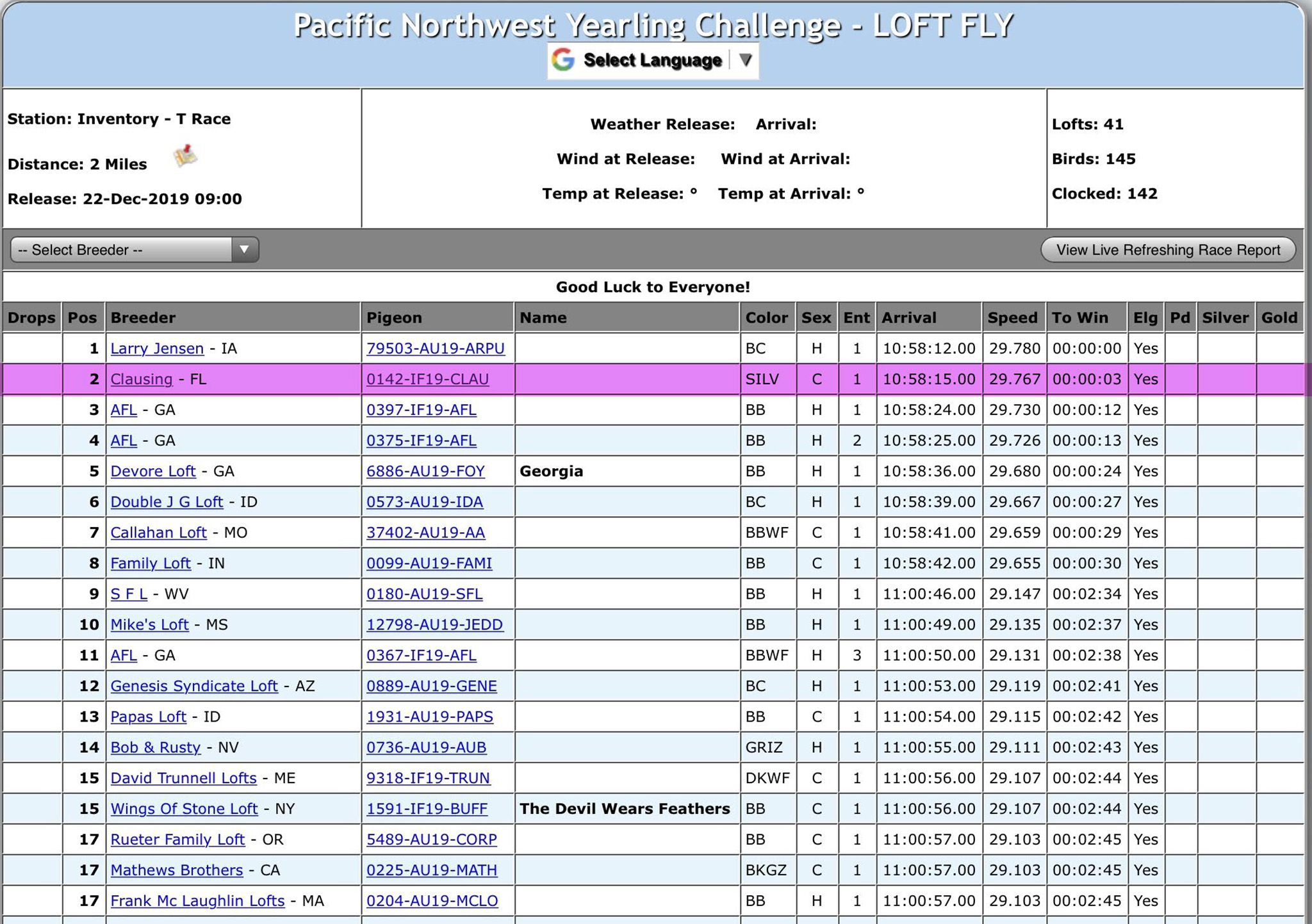Expand the Select Breeder combo box
The height and width of the screenshot is (924, 1312).
(x=135, y=250)
